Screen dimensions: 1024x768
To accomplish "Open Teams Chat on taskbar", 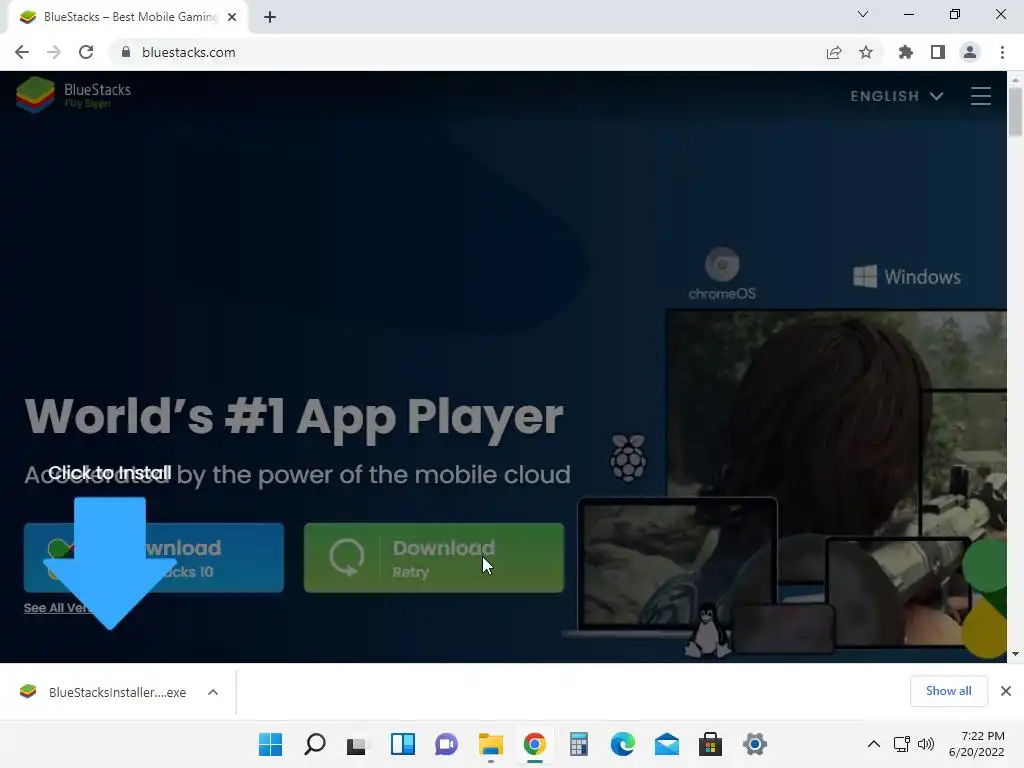I will pos(447,744).
